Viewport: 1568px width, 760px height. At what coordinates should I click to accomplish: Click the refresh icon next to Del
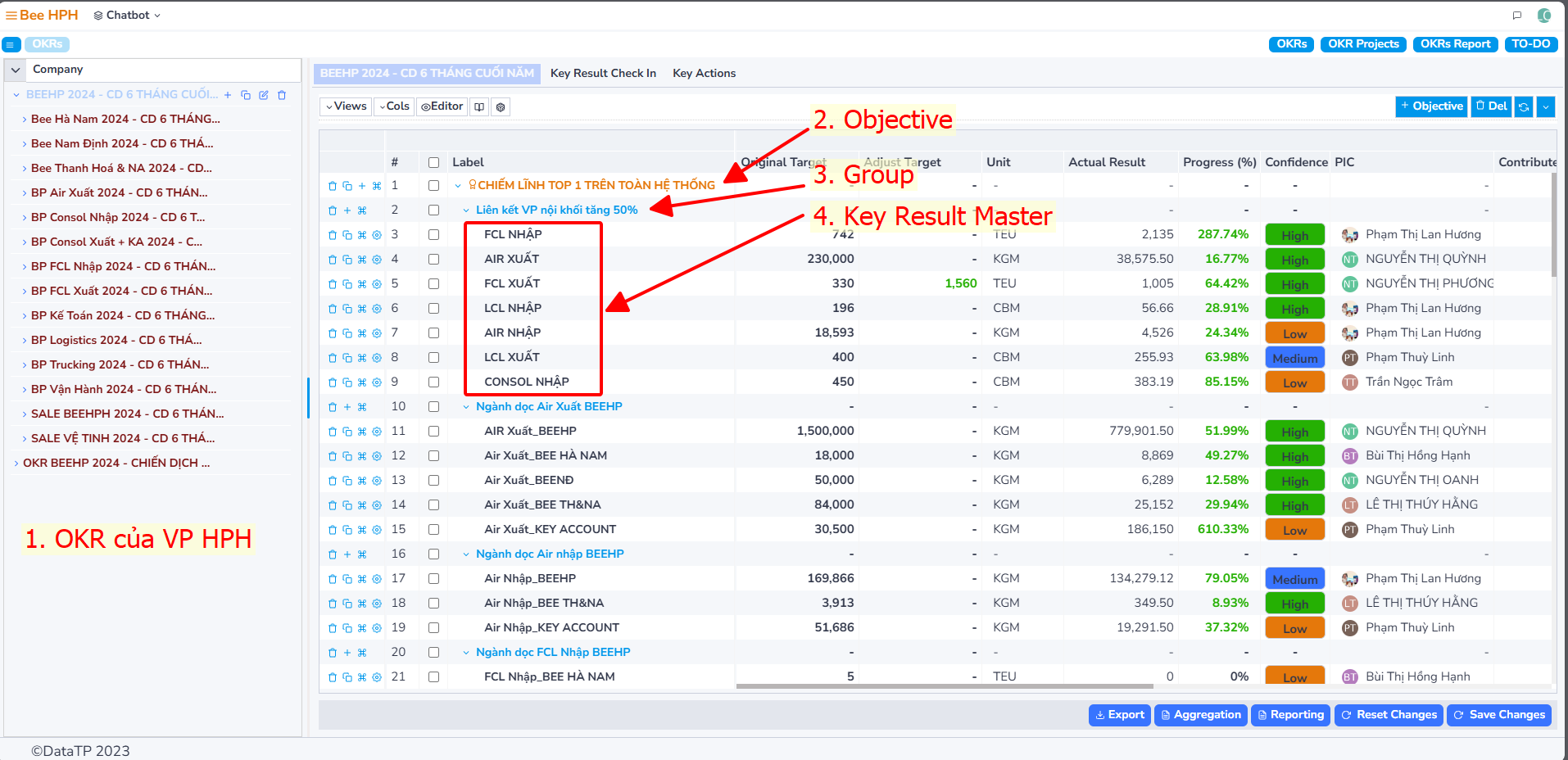(1524, 106)
